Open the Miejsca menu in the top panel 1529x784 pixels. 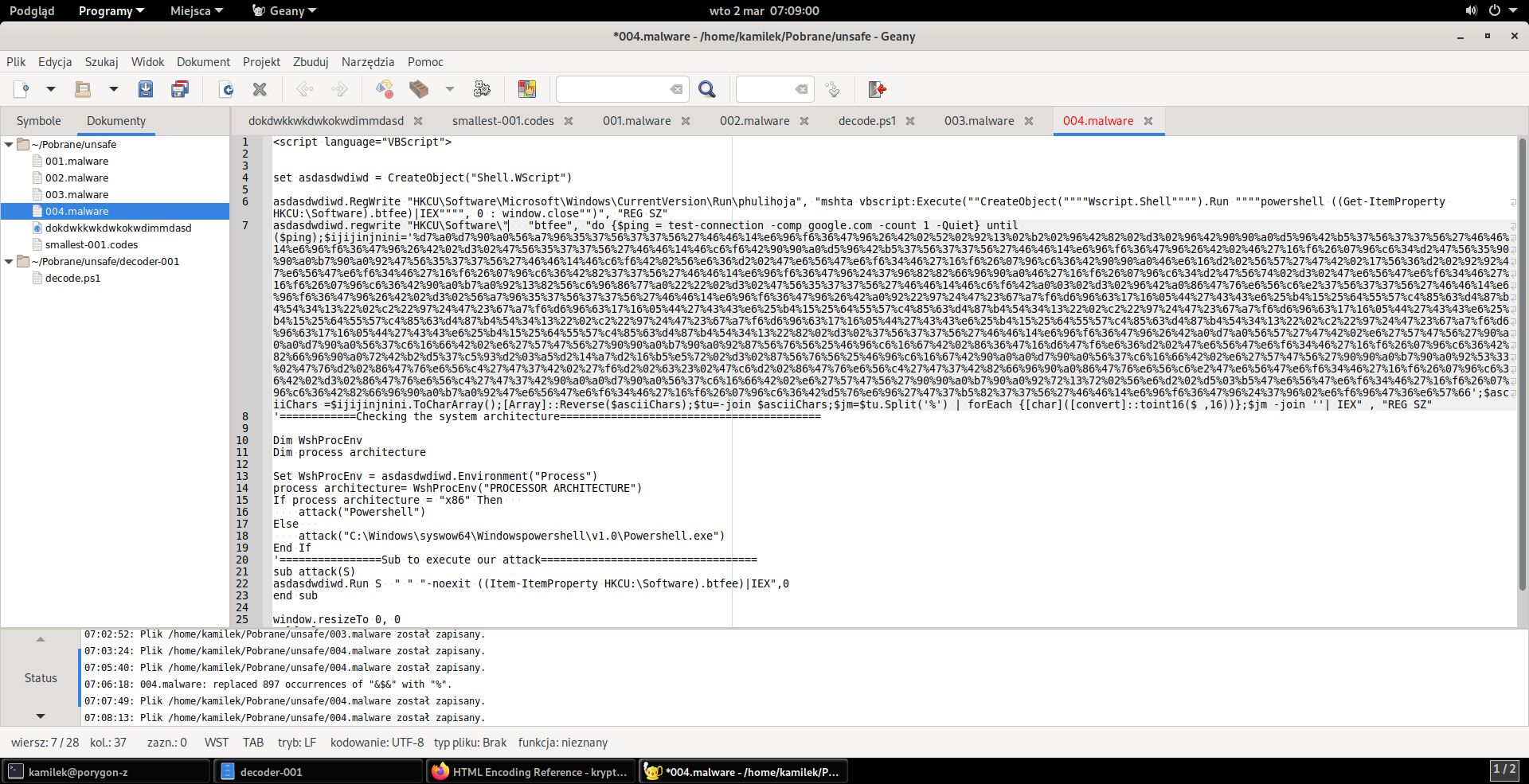(x=197, y=11)
